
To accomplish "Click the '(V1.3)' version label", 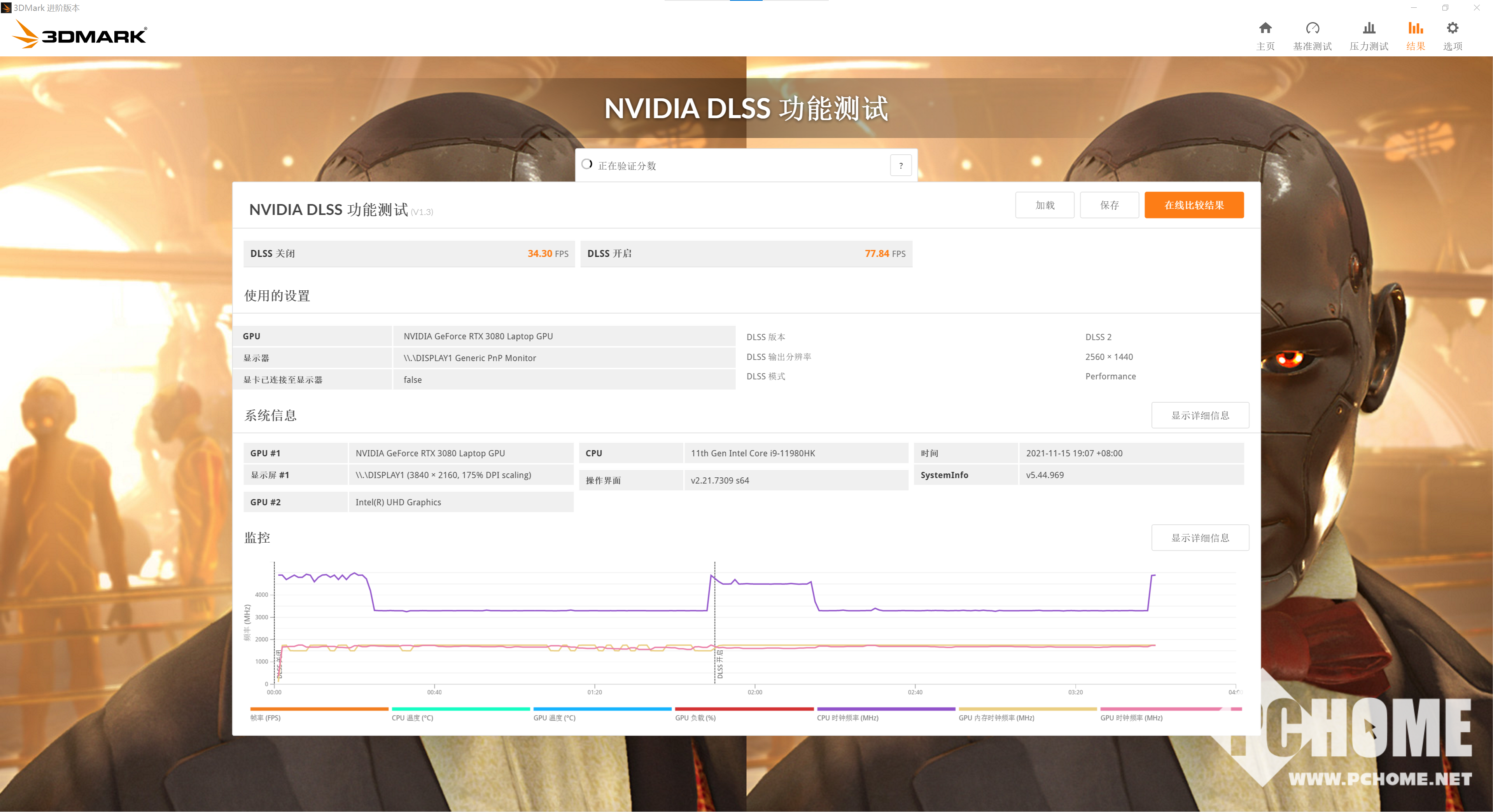I will pyautogui.click(x=422, y=212).
